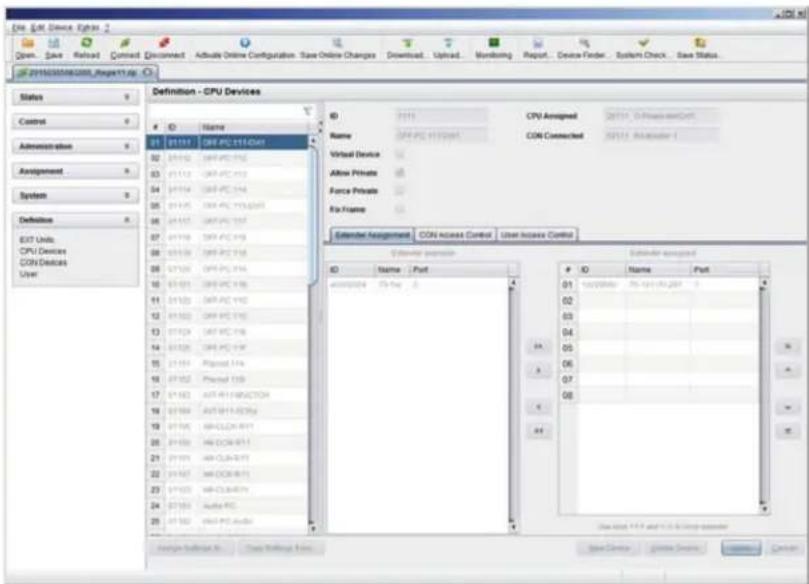Click the Name input field
This screenshot has width=809, height=584.
pos(441,136)
